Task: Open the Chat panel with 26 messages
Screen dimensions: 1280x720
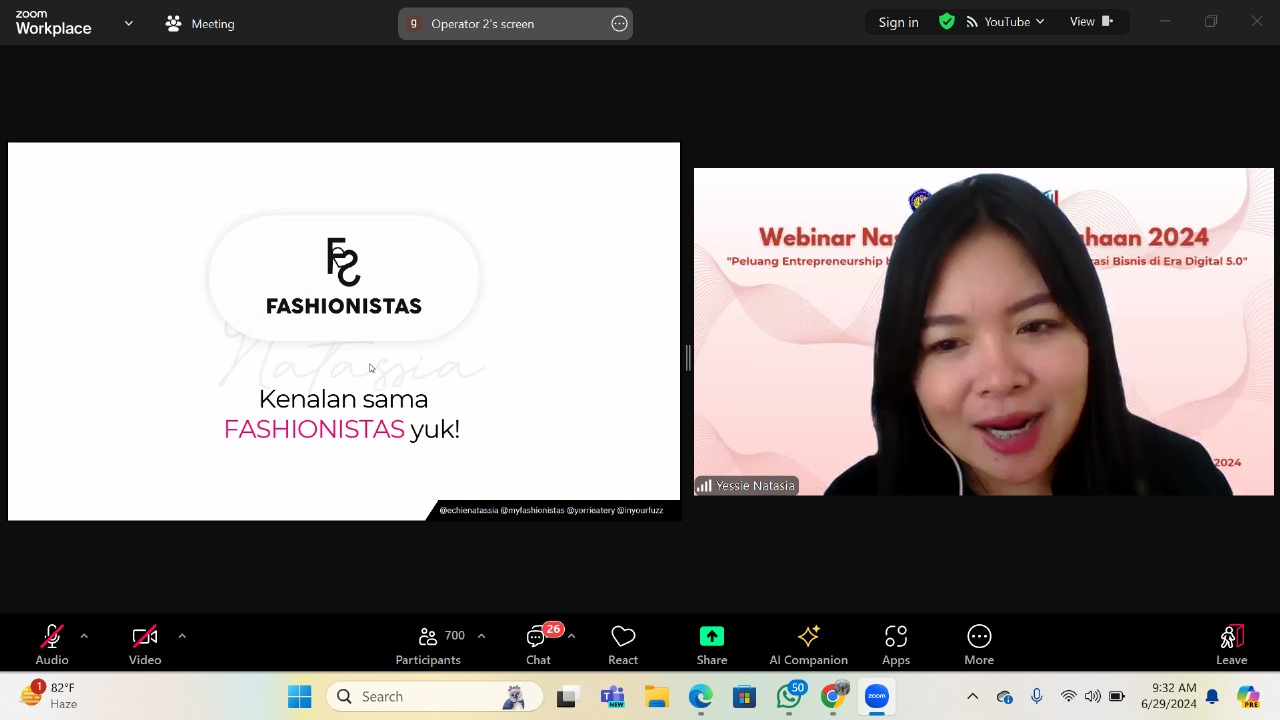Action: point(538,645)
